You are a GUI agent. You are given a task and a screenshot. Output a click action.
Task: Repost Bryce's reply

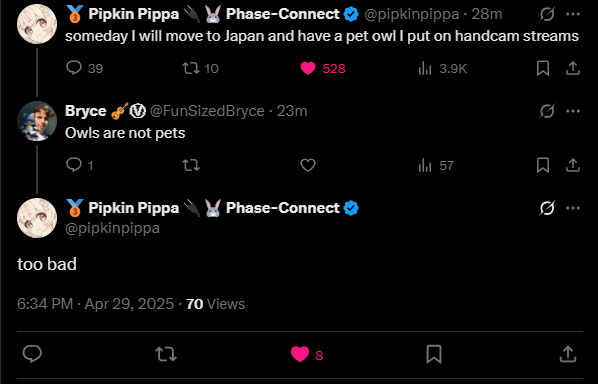coord(191,165)
